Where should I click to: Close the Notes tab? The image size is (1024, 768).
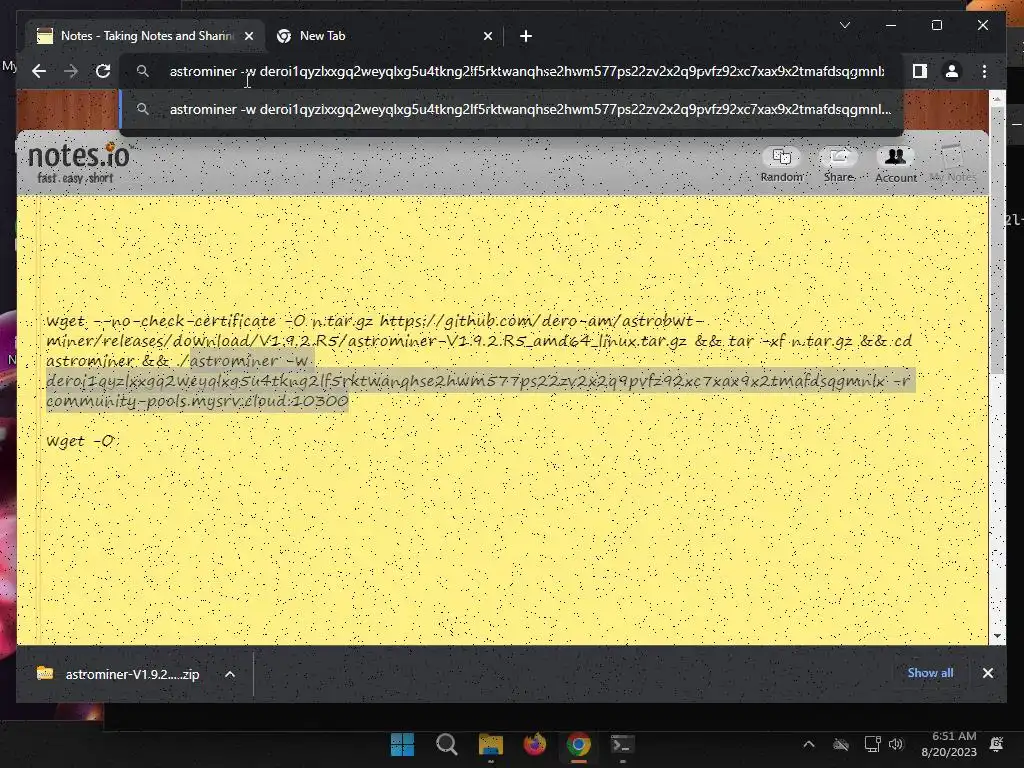(x=249, y=36)
